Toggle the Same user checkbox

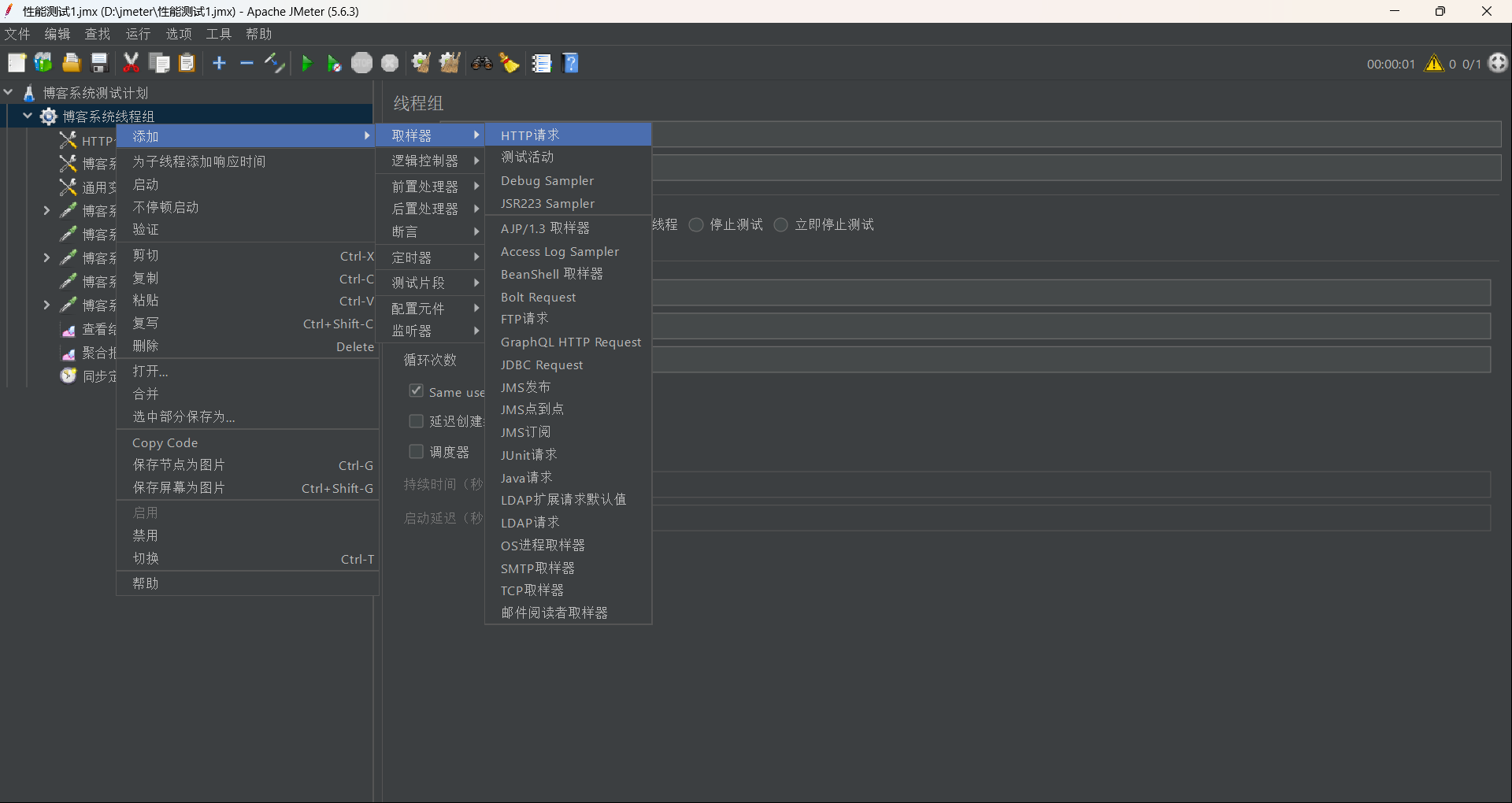click(x=417, y=390)
